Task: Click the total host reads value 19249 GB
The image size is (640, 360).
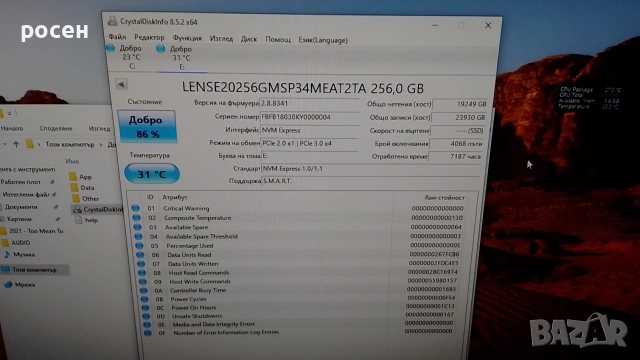Action: click(x=460, y=104)
